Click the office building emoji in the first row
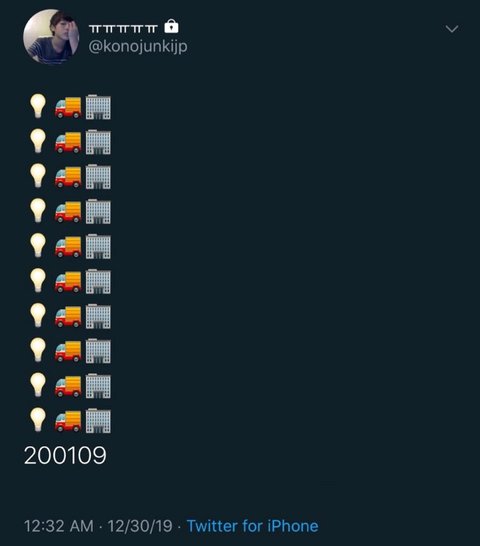The height and width of the screenshot is (546, 480). (98, 107)
